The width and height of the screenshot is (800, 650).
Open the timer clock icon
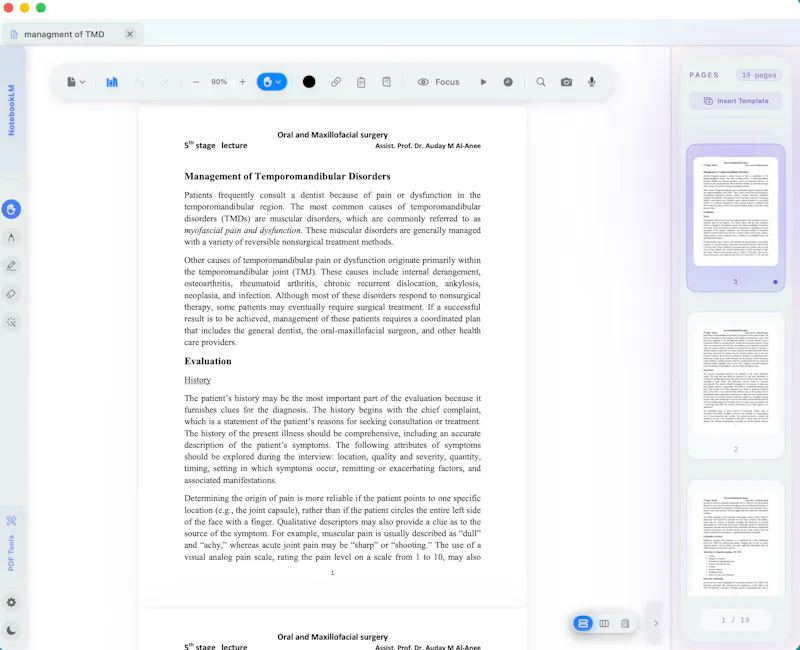(508, 82)
